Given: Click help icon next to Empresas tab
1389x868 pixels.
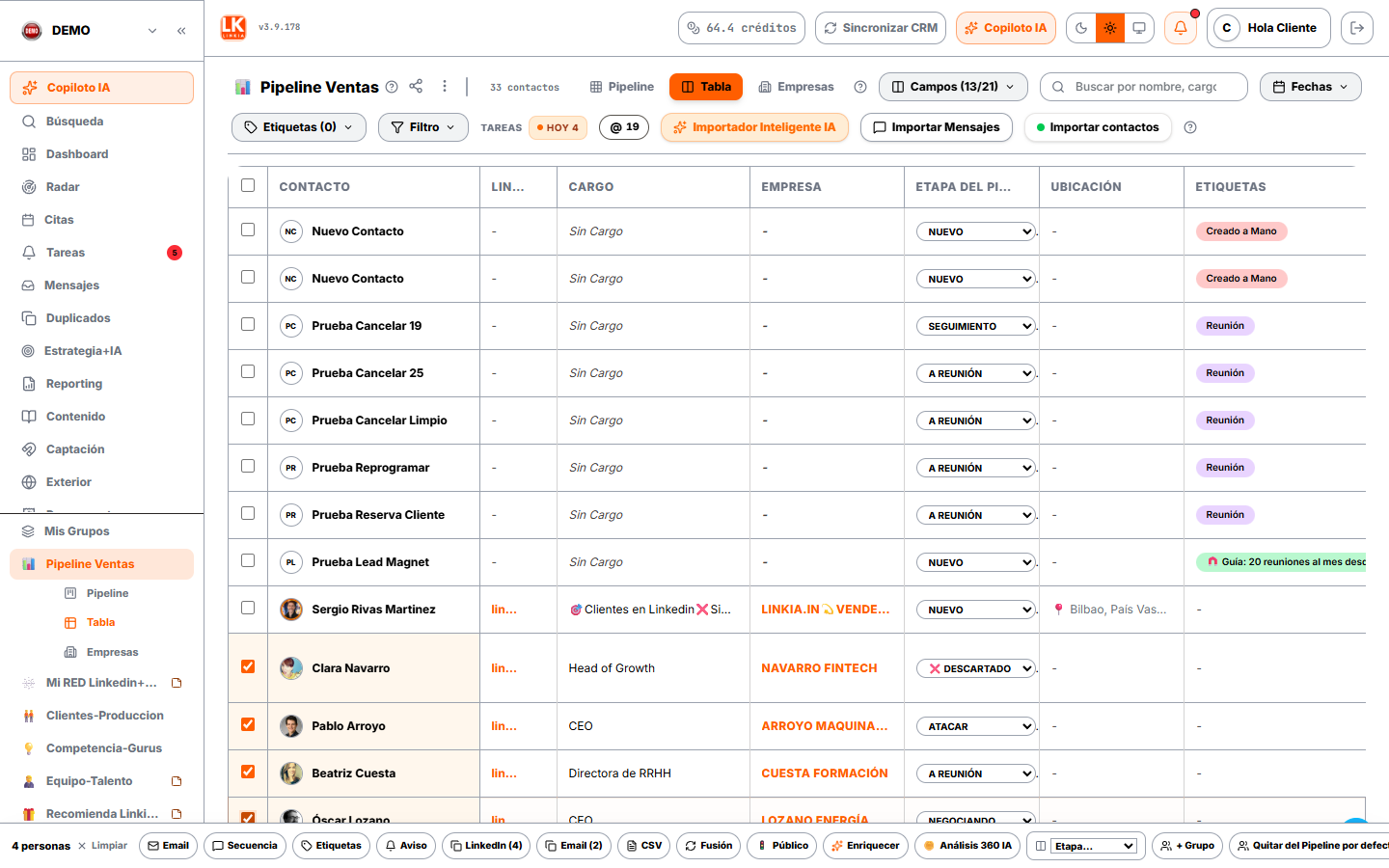Looking at the screenshot, I should tap(860, 87).
